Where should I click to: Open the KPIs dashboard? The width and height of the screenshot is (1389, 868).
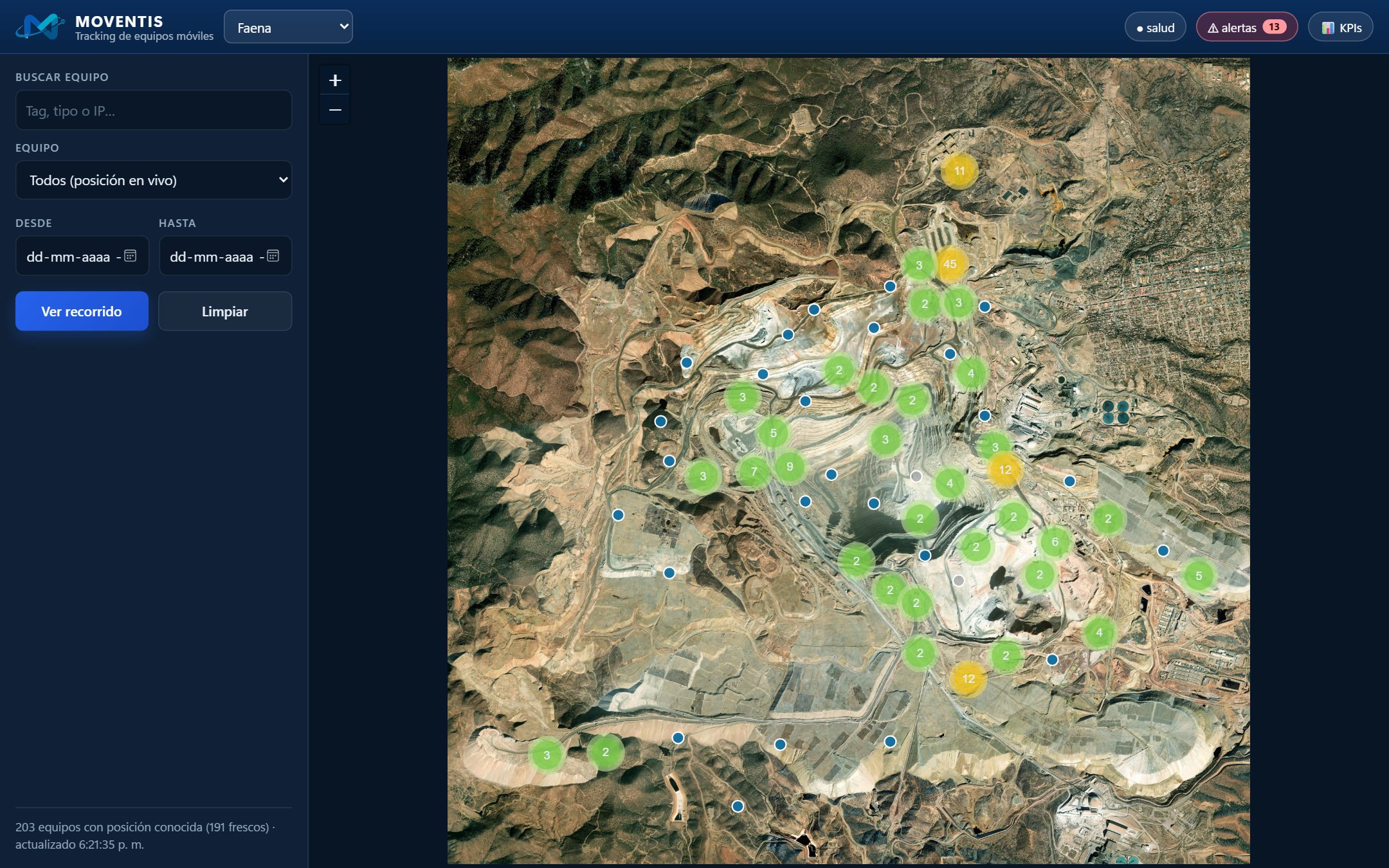pos(1341,28)
